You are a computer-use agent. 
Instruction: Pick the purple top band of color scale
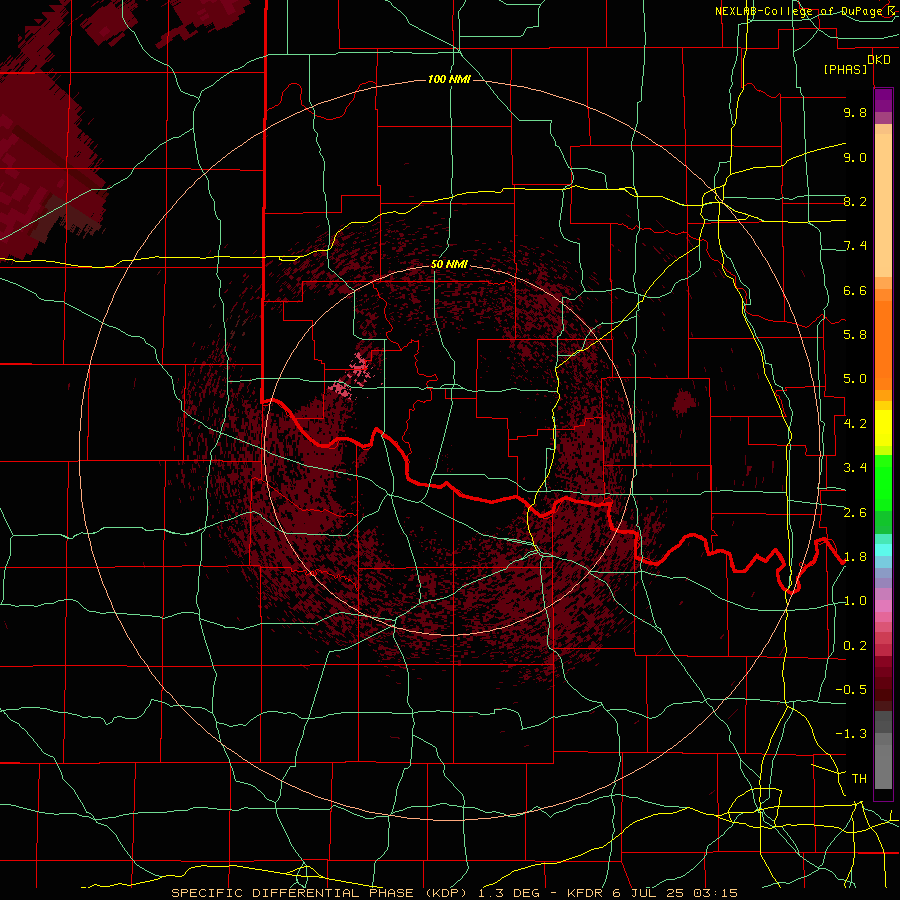point(883,100)
